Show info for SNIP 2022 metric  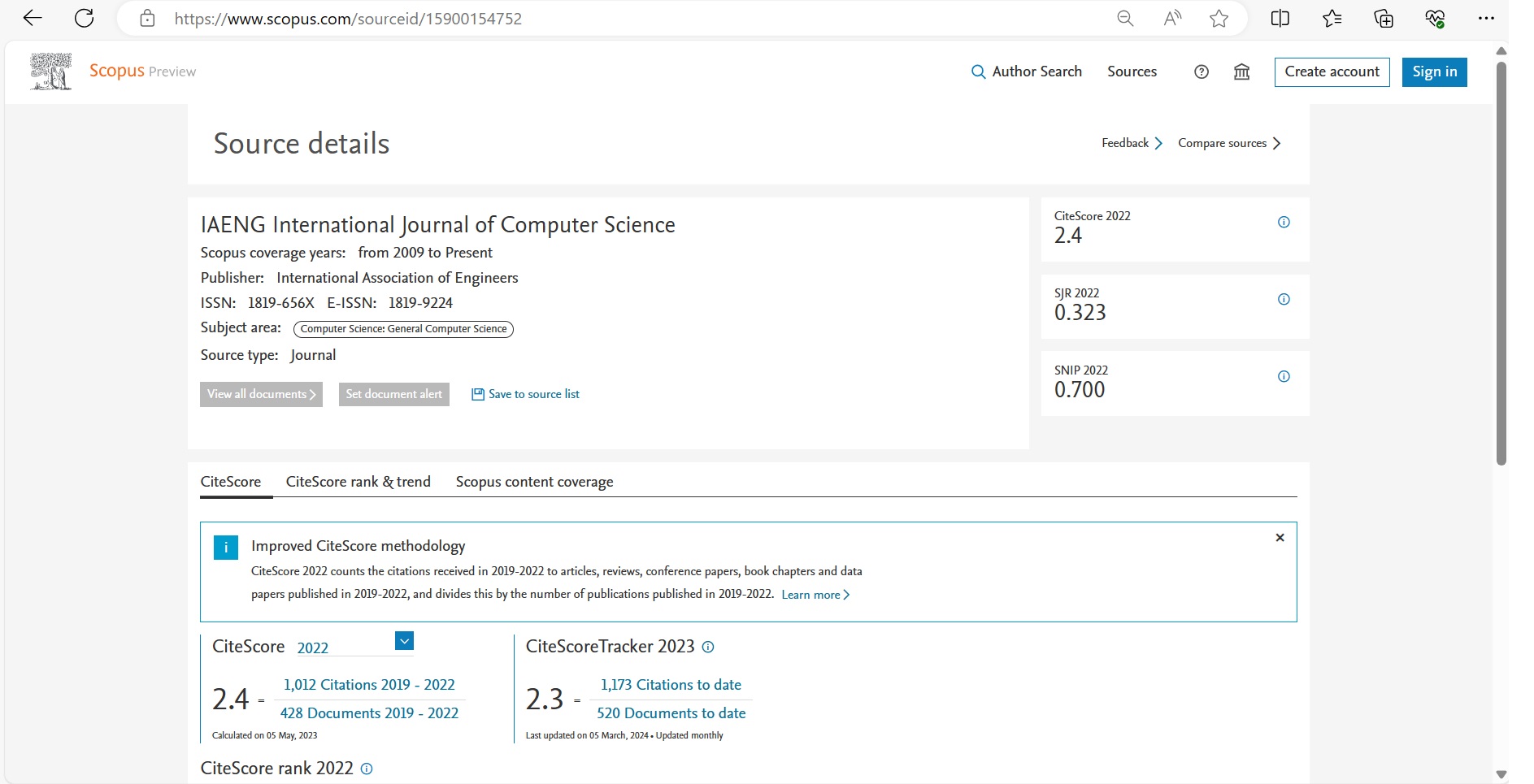coord(1284,376)
